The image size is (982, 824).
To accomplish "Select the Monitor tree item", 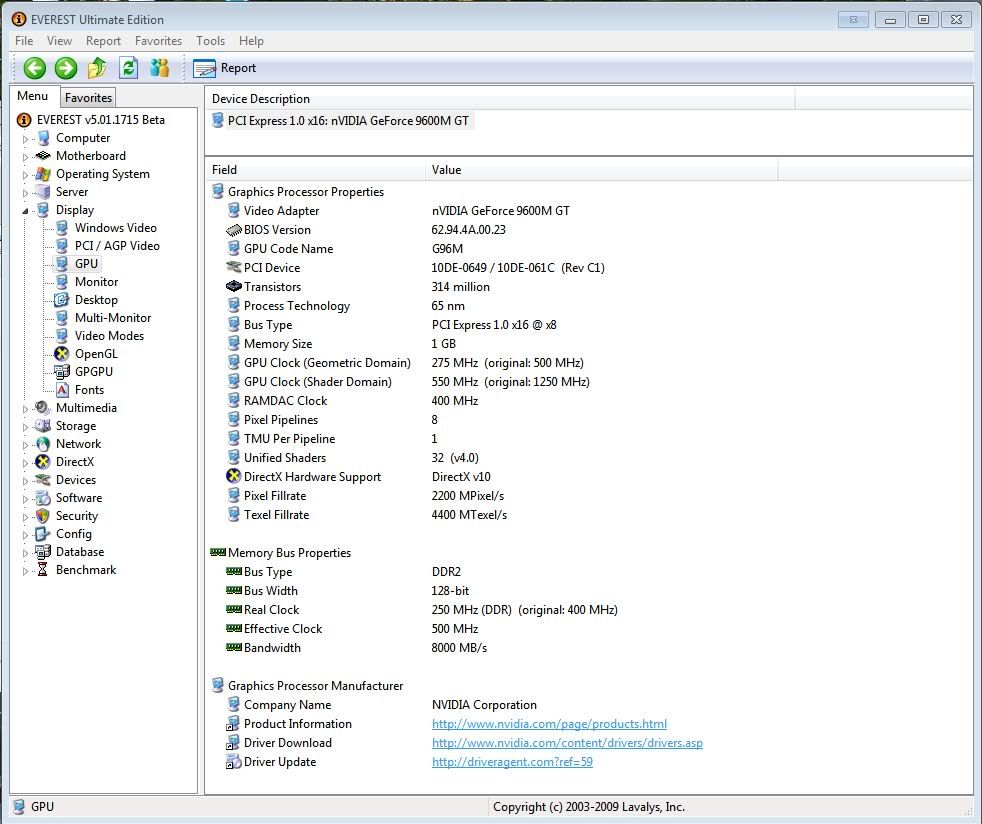I will [x=96, y=282].
